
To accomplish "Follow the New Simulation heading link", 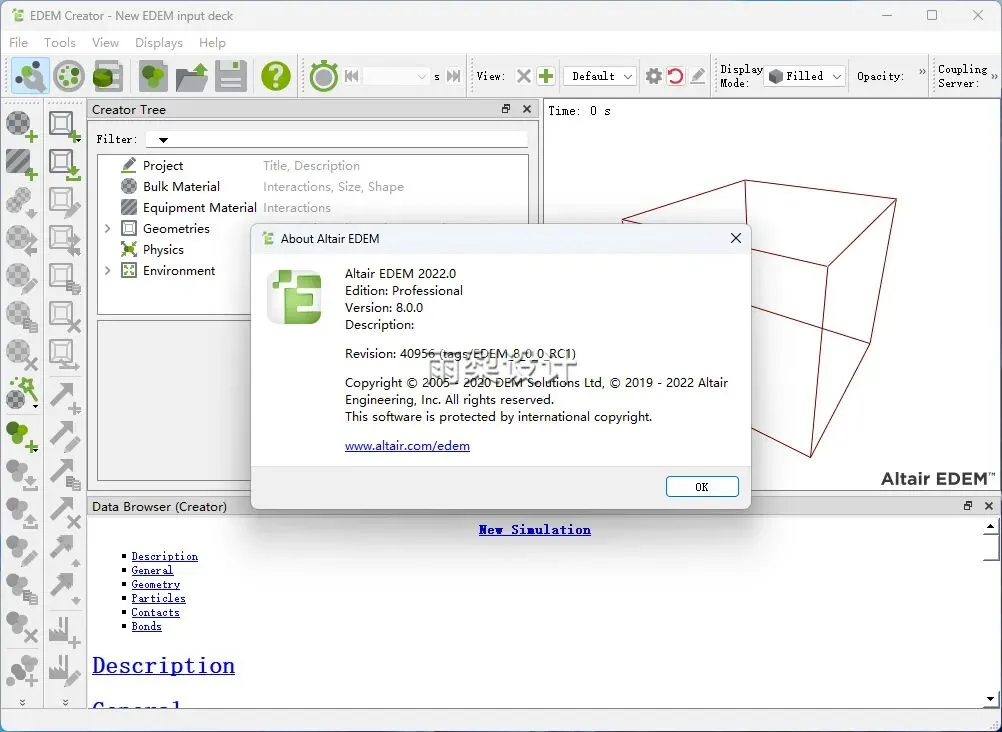I will (534, 529).
